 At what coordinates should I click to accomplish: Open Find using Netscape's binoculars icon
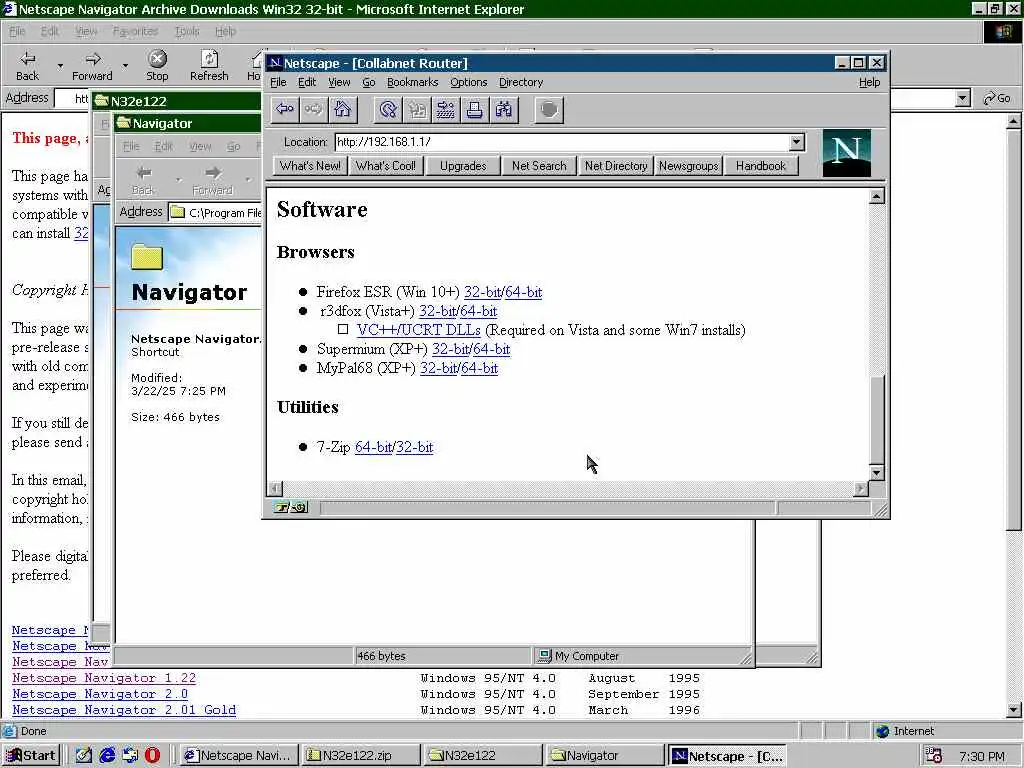coord(504,109)
